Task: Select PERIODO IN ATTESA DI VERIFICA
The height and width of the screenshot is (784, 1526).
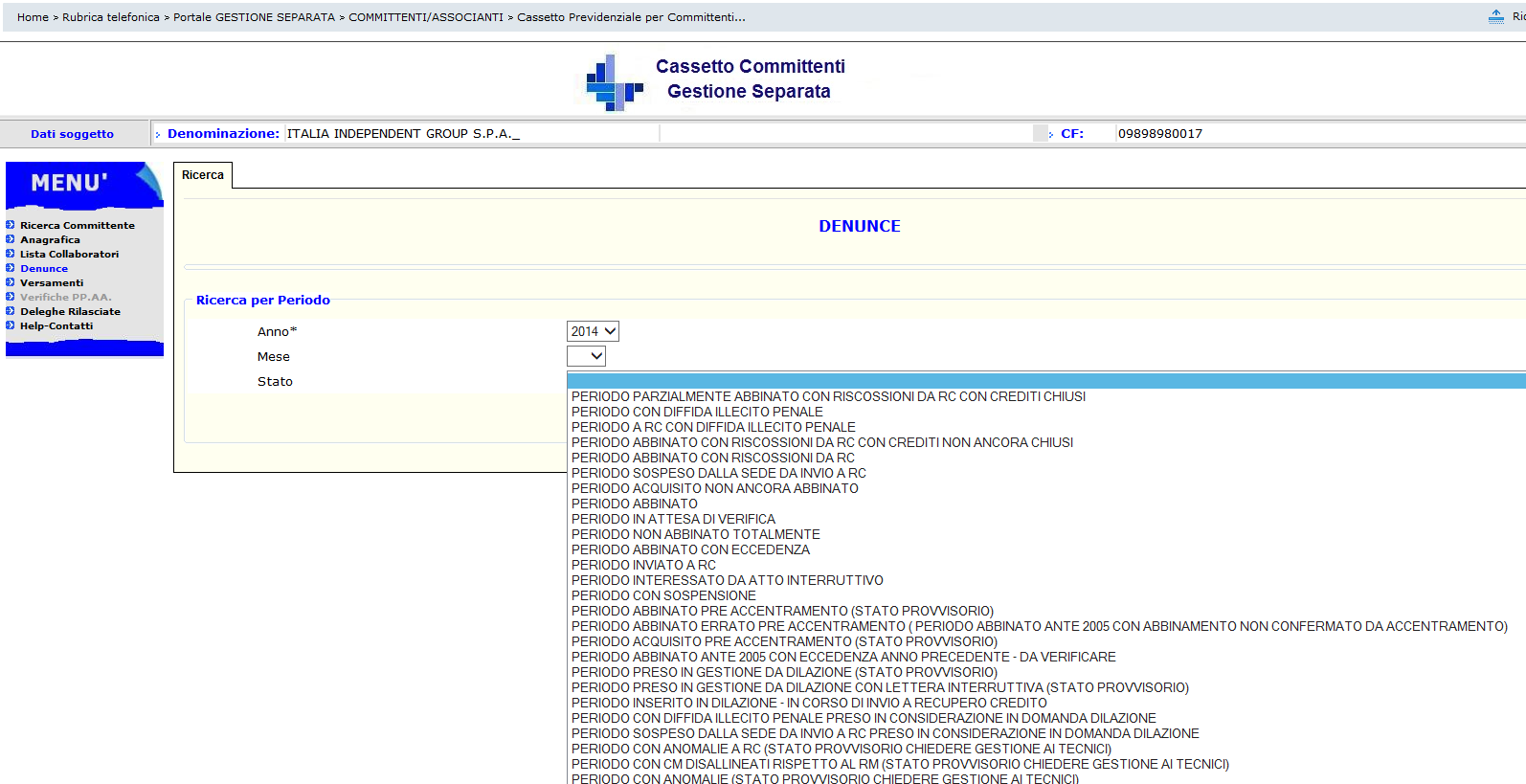Action: pyautogui.click(x=1046, y=519)
